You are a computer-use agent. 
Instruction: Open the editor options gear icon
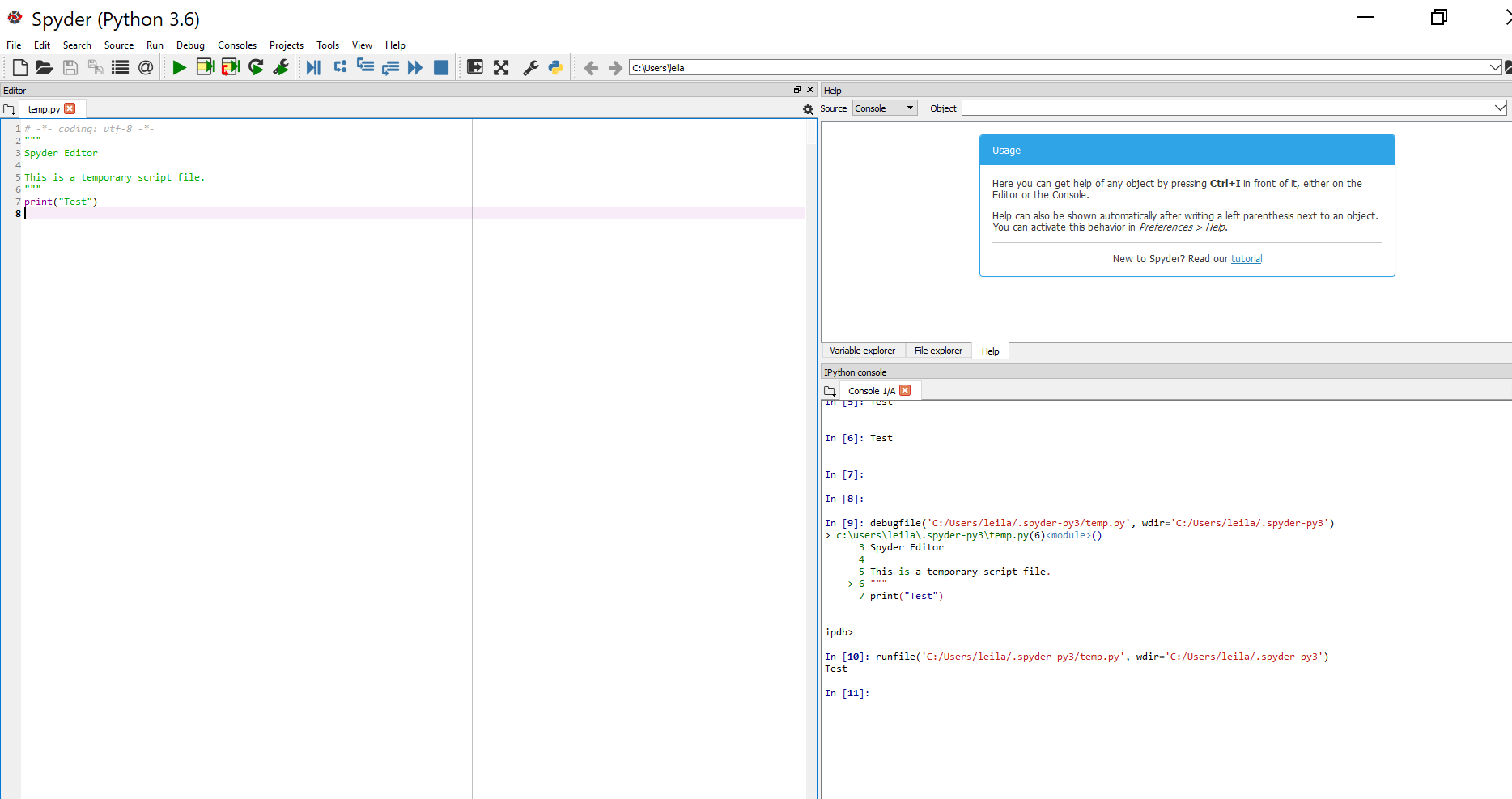click(808, 109)
